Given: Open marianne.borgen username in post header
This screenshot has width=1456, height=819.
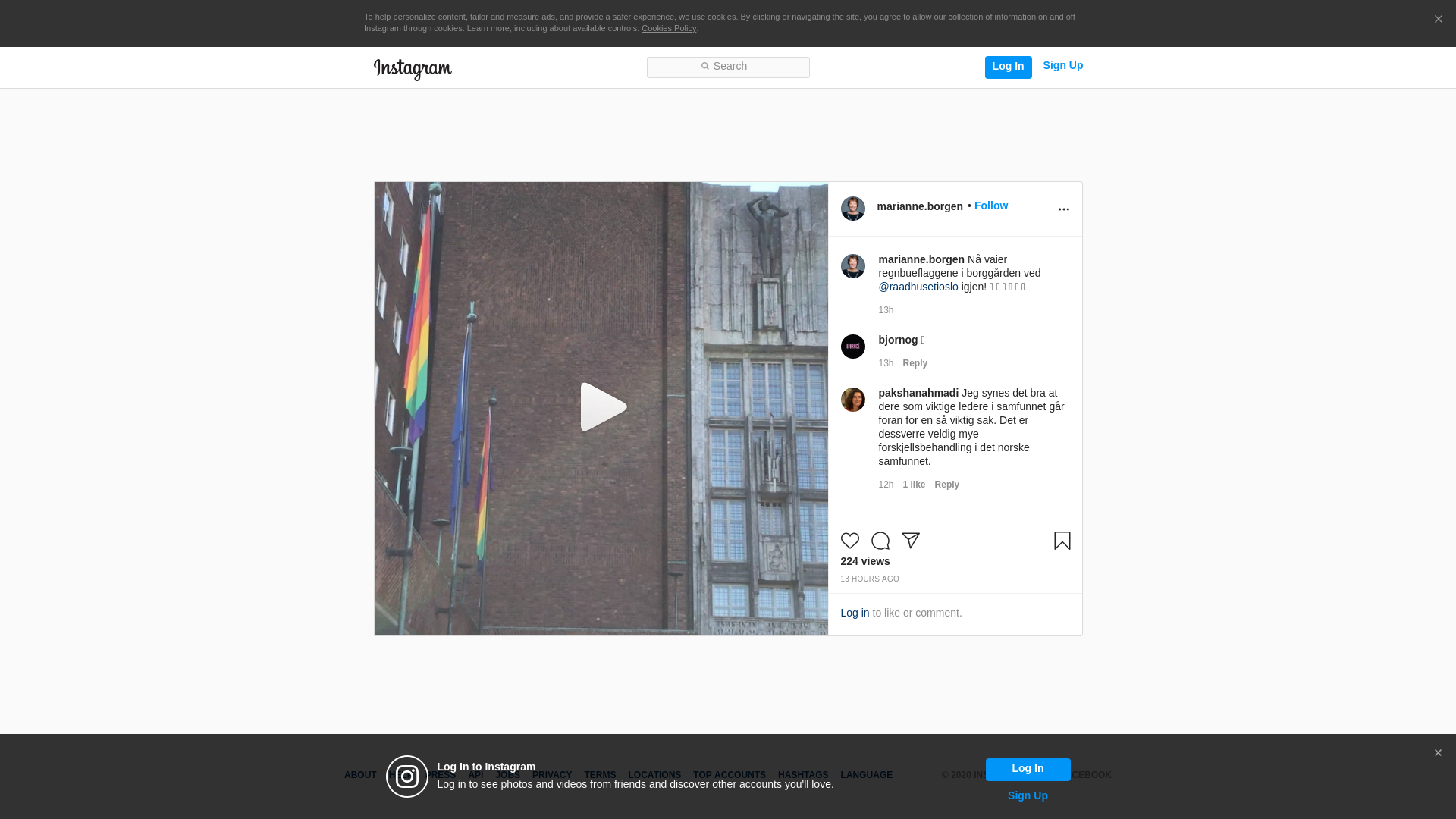Looking at the screenshot, I should pos(919,206).
